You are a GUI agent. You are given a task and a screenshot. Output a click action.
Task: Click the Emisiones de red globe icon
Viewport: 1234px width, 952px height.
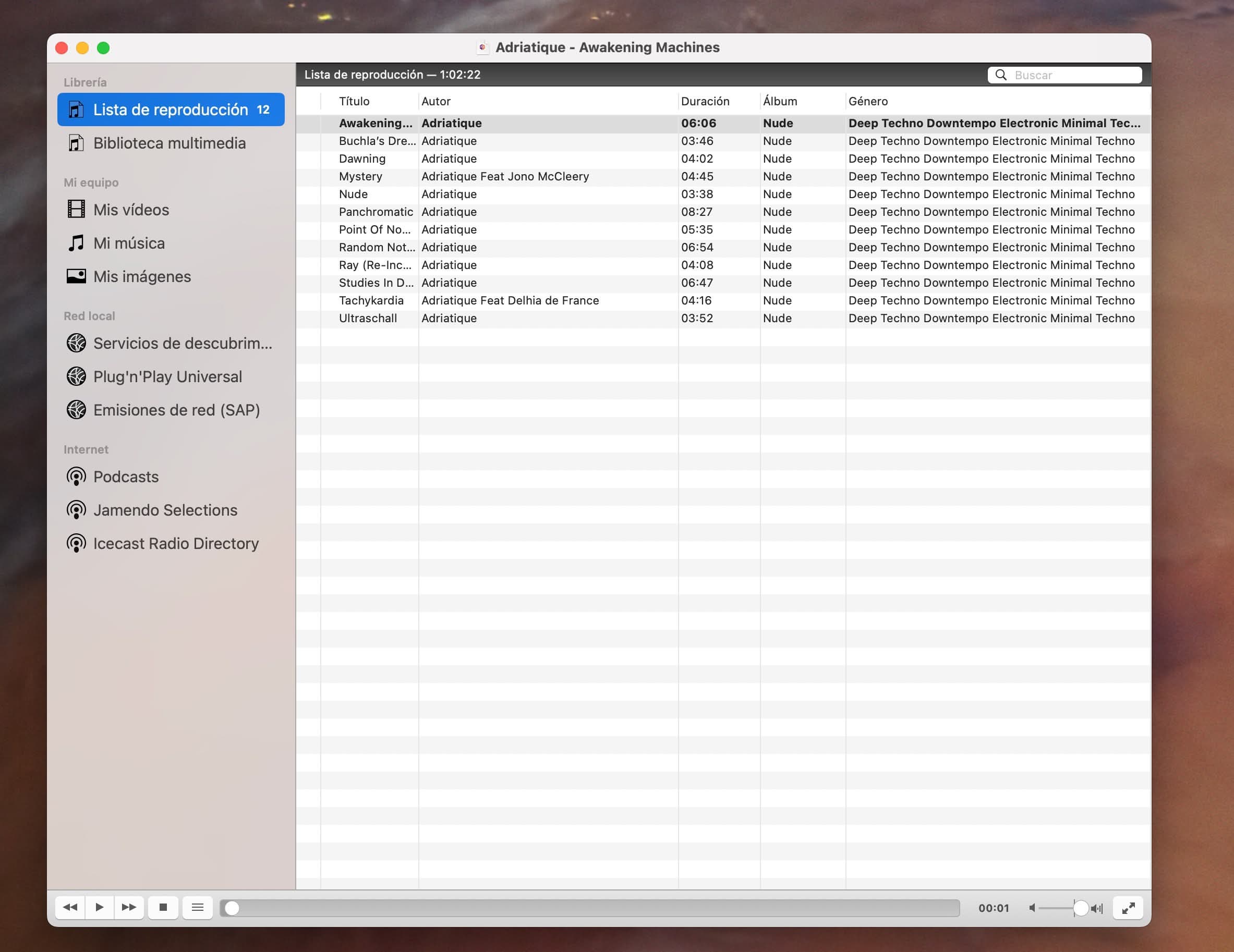(x=76, y=409)
